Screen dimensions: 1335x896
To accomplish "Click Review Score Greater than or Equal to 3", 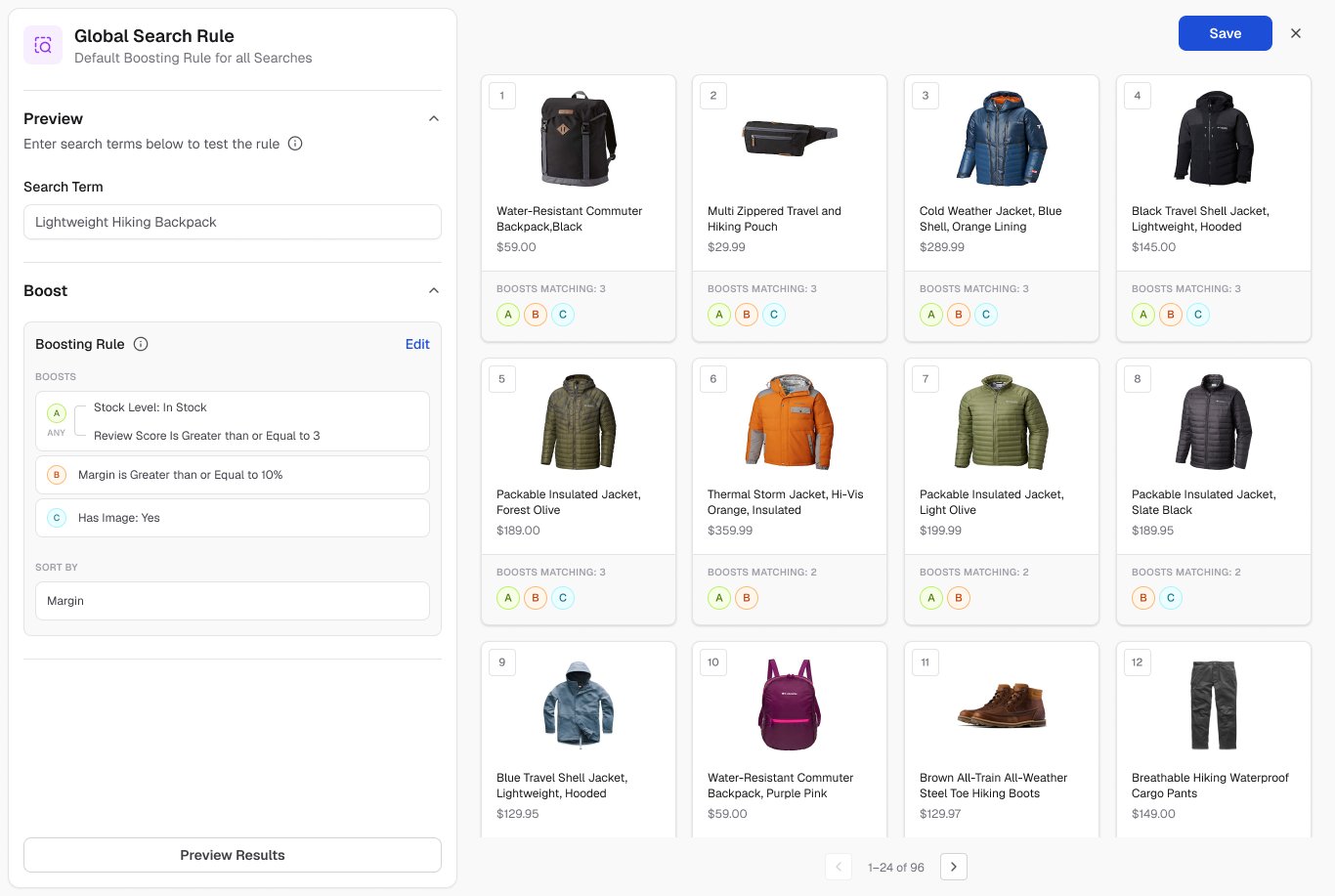I will coord(207,436).
